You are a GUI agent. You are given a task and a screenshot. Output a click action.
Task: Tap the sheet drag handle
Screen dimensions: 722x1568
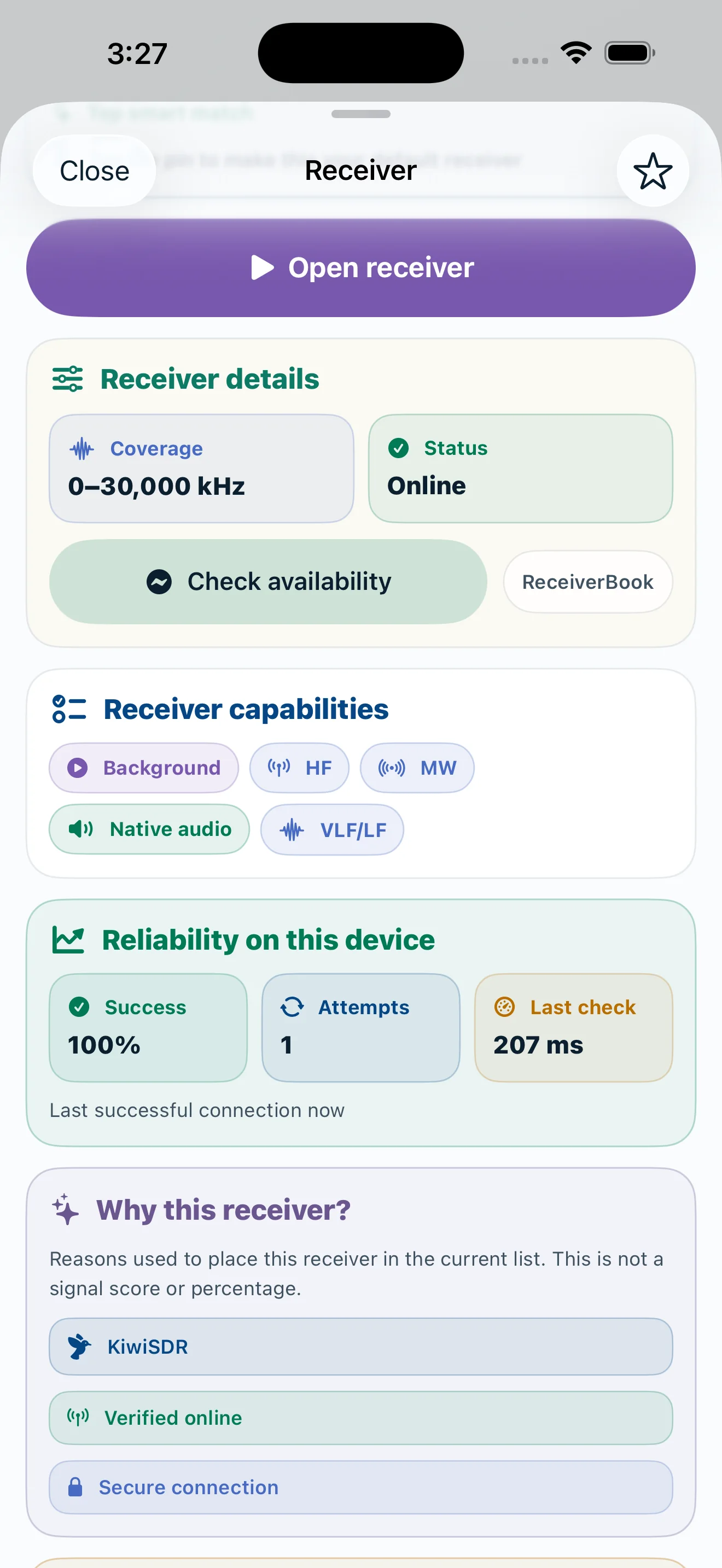361,114
